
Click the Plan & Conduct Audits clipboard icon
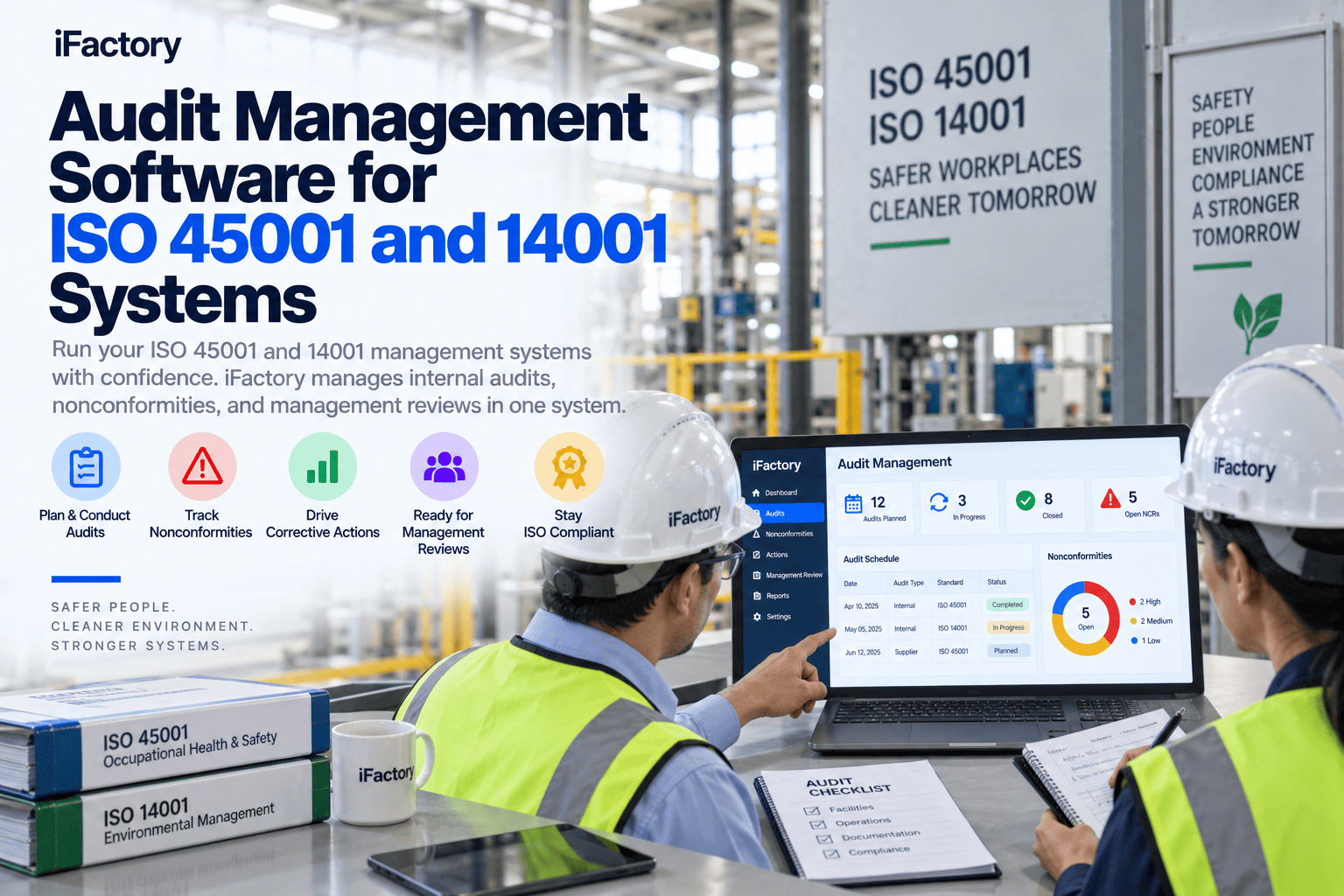[86, 466]
